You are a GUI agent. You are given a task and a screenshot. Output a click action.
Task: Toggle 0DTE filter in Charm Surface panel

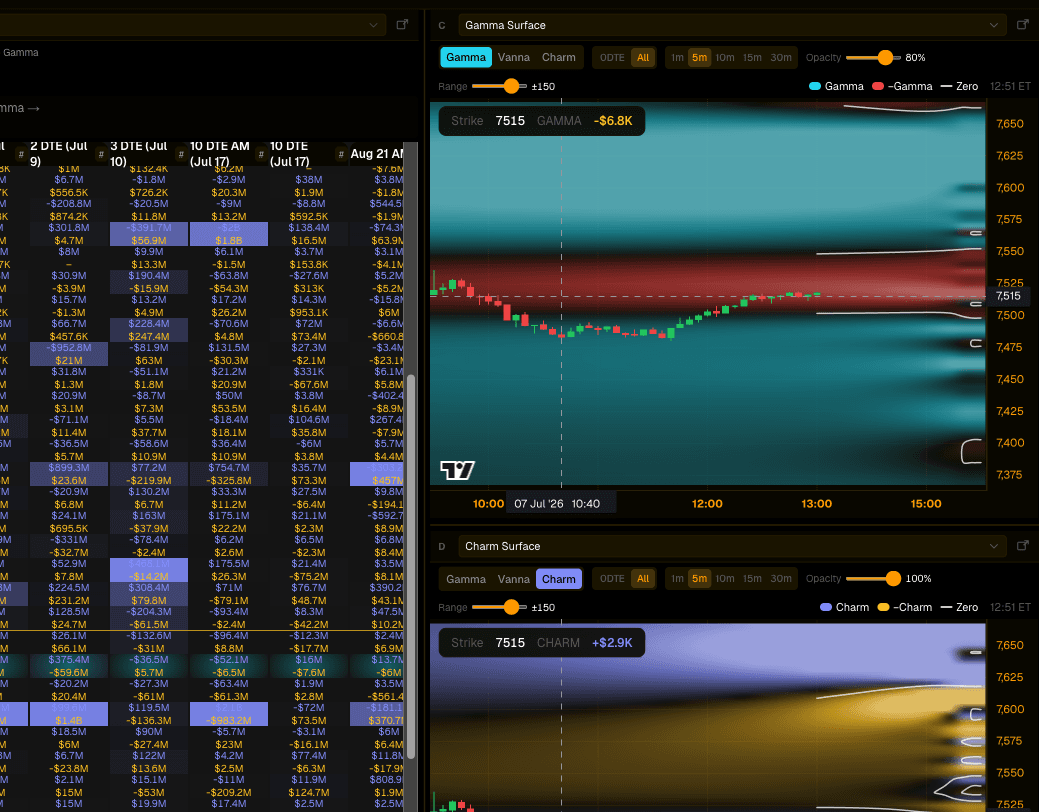[x=612, y=579]
